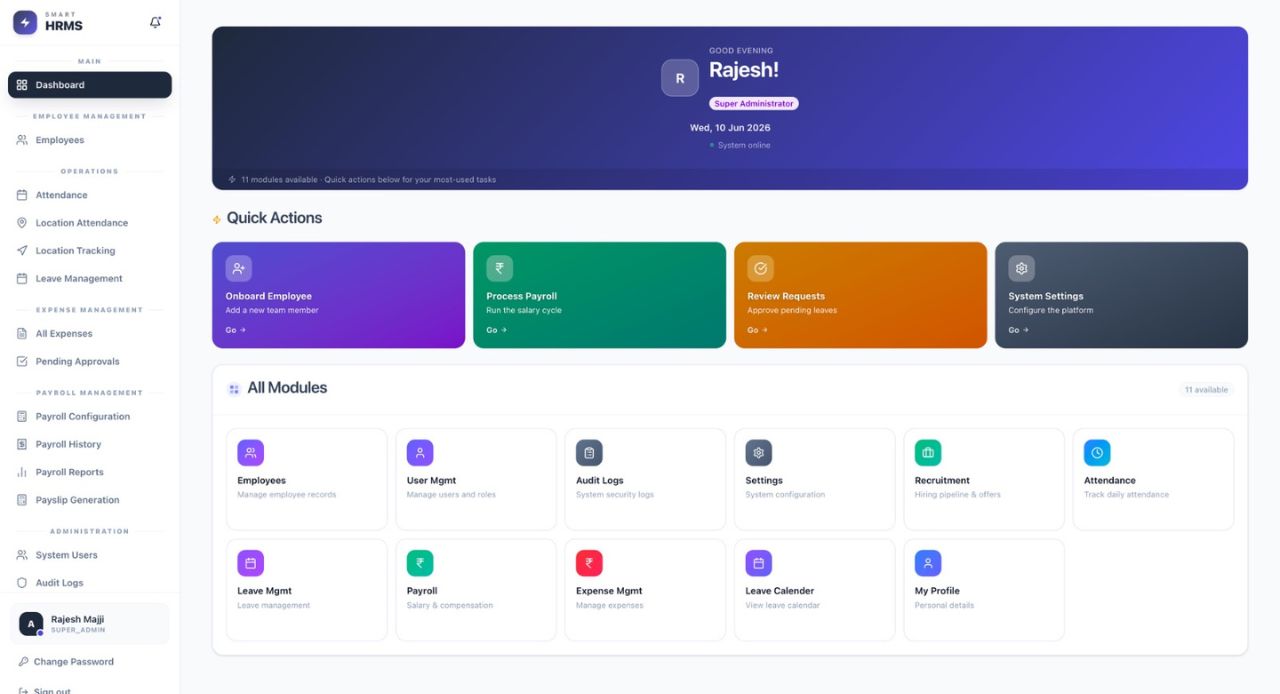Click the Location Tracking arrow icon
1280x694 pixels.
click(x=22, y=251)
